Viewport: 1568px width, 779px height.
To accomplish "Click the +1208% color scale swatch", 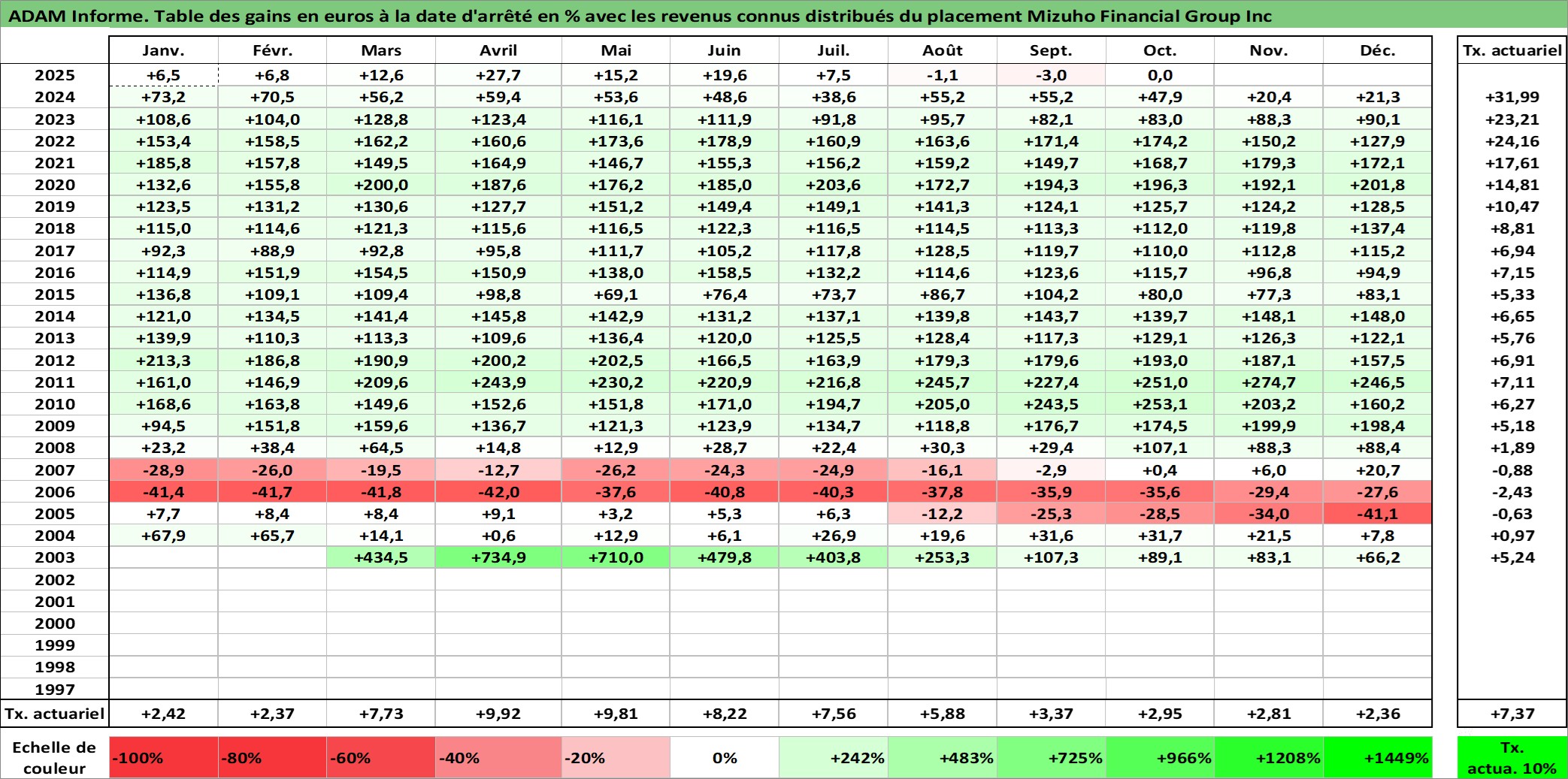I will (1269, 757).
